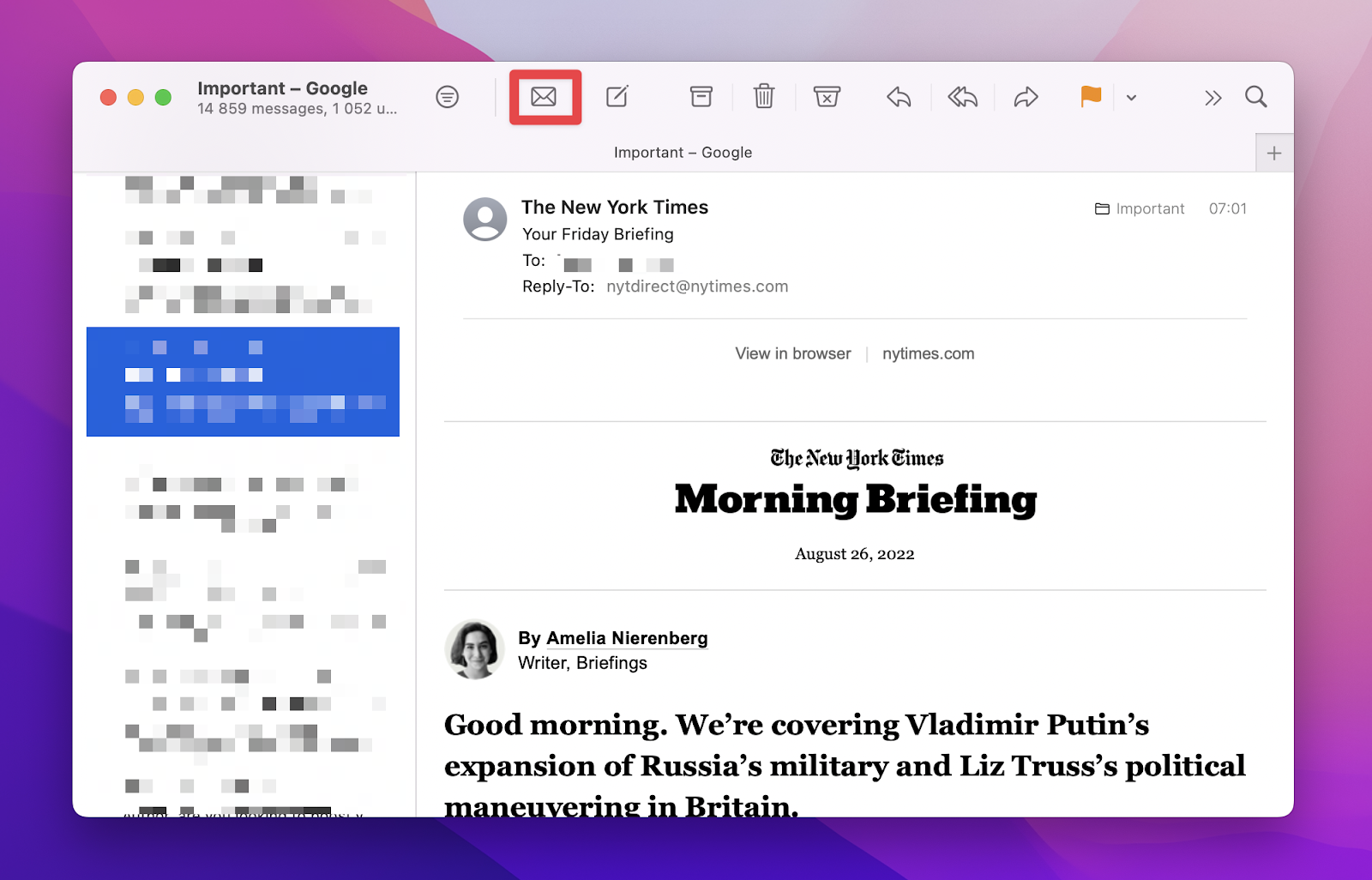Click the August 26, 2022 date
Image resolution: width=1372 pixels, height=880 pixels.
pyautogui.click(x=855, y=554)
